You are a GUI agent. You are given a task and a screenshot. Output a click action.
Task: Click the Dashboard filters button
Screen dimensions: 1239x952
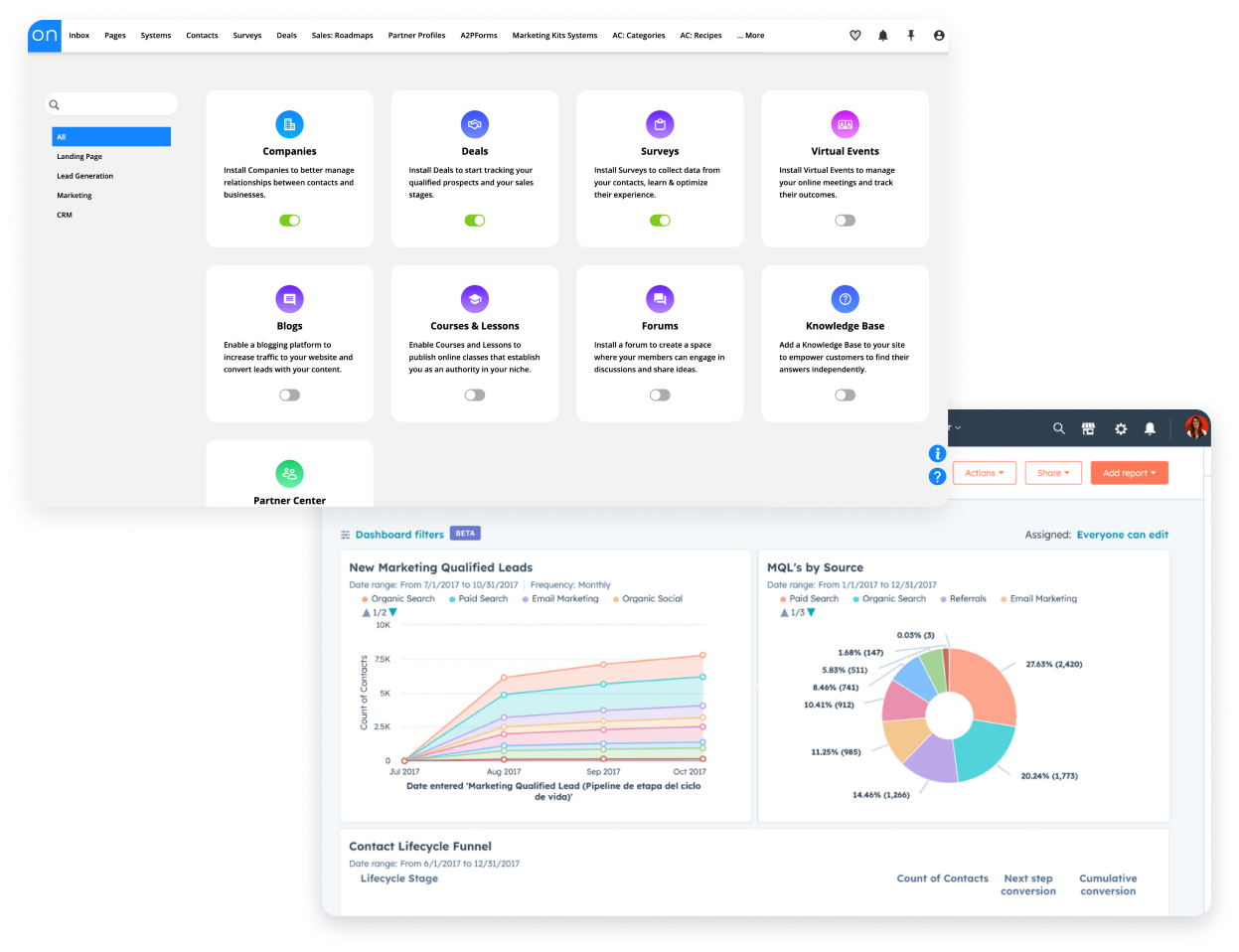coord(398,533)
